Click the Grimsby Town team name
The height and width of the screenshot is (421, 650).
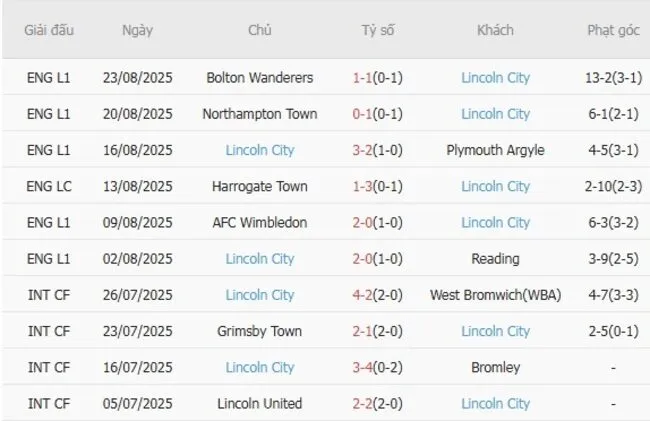pyautogui.click(x=260, y=331)
